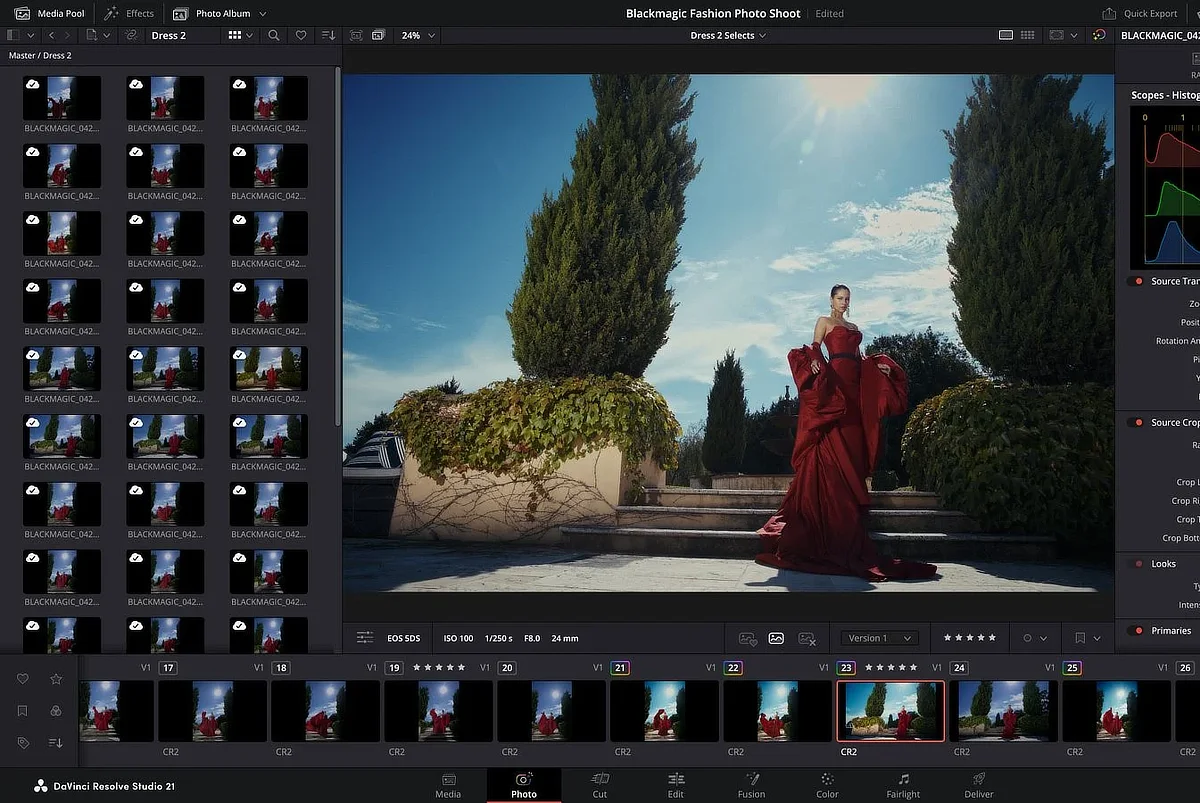Open the Dress 2 Selects album dropdown
The width and height of the screenshot is (1200, 803).
click(729, 35)
